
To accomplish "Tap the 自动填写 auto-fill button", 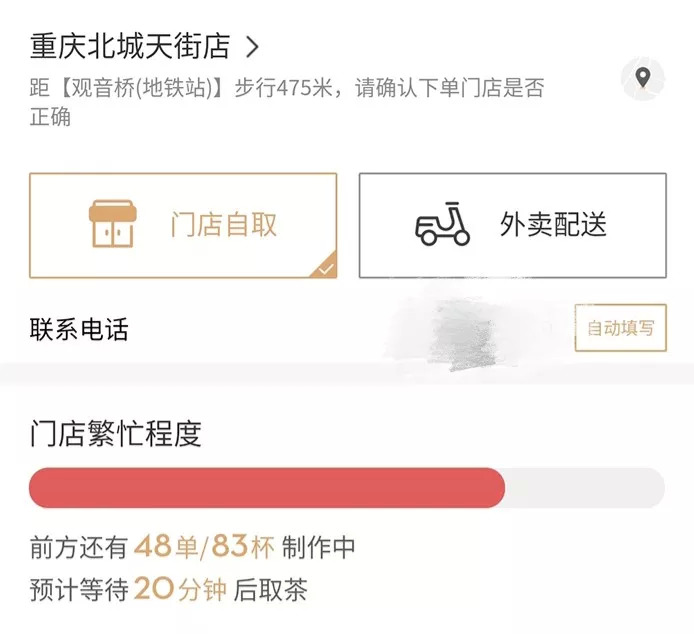I will click(x=620, y=328).
